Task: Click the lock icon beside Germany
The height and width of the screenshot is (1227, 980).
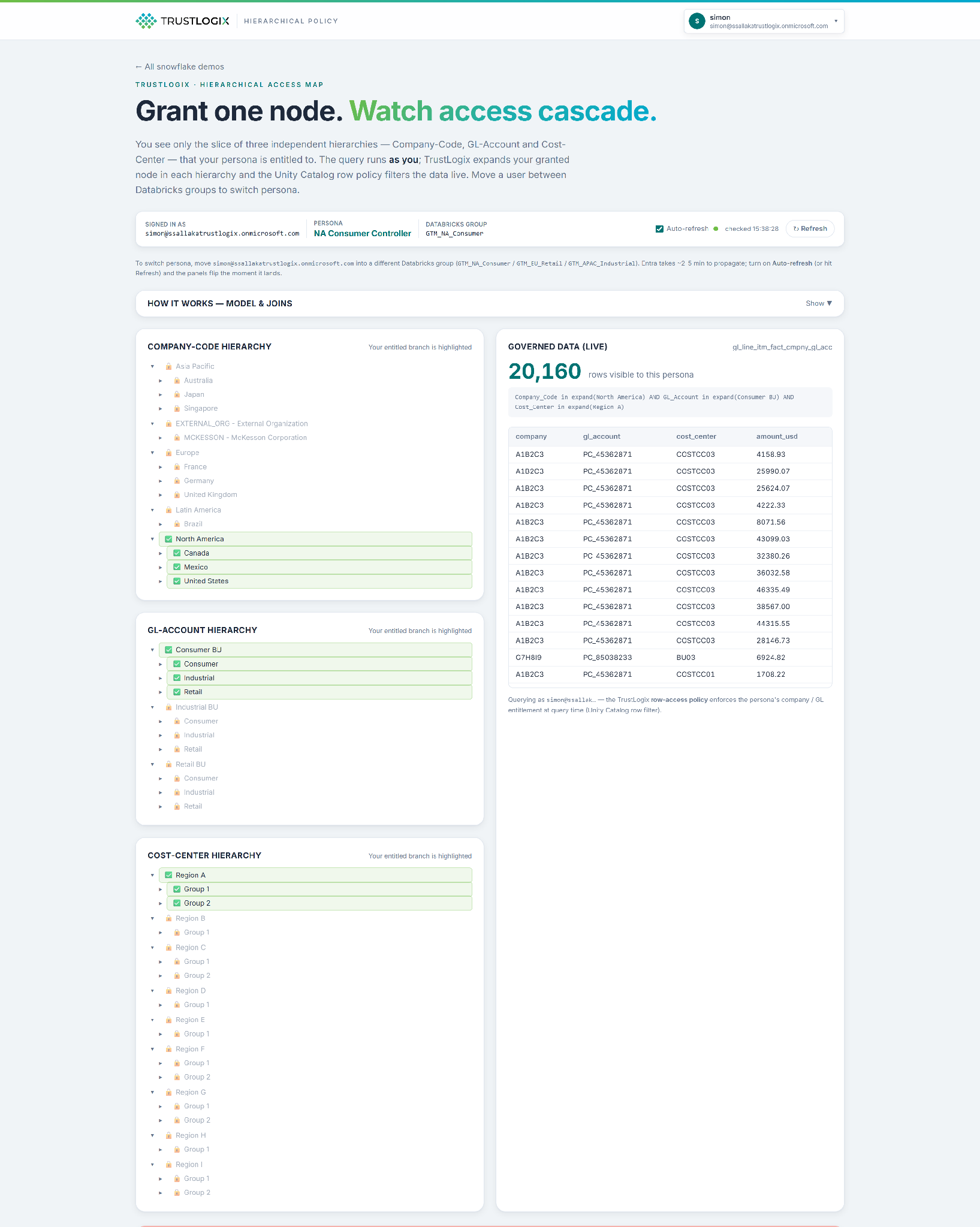Action: click(177, 481)
